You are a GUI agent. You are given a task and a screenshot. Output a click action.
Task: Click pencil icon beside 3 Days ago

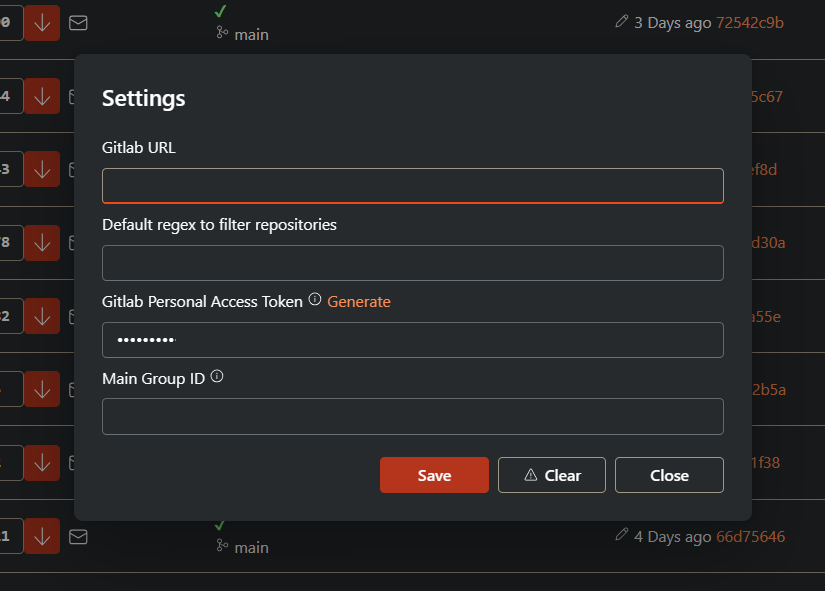click(621, 21)
